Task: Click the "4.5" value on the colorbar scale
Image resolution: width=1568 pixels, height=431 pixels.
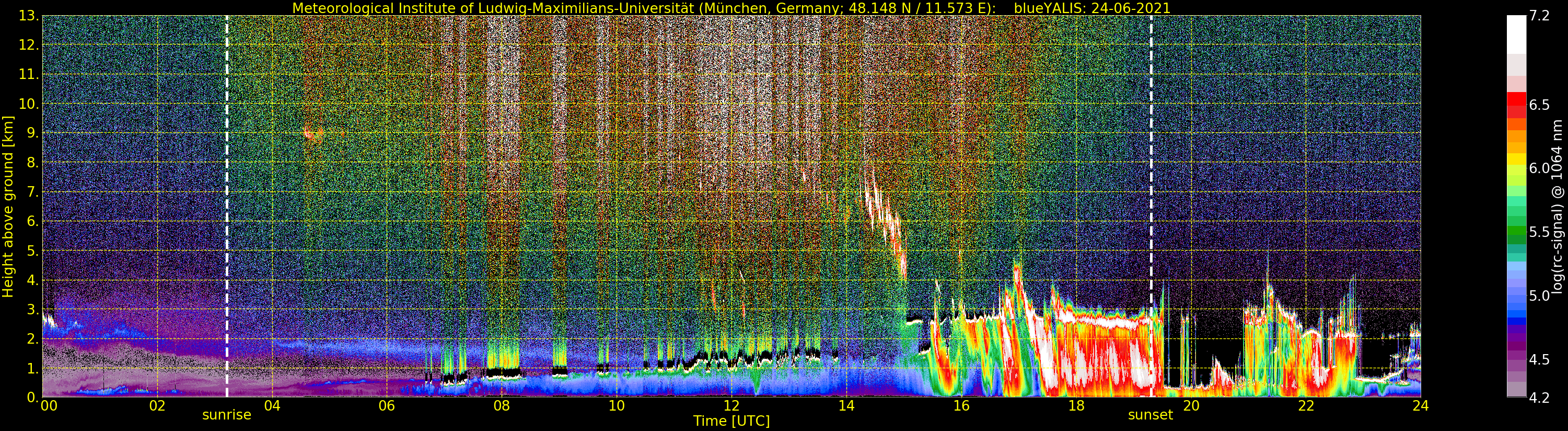Action: (x=1539, y=359)
